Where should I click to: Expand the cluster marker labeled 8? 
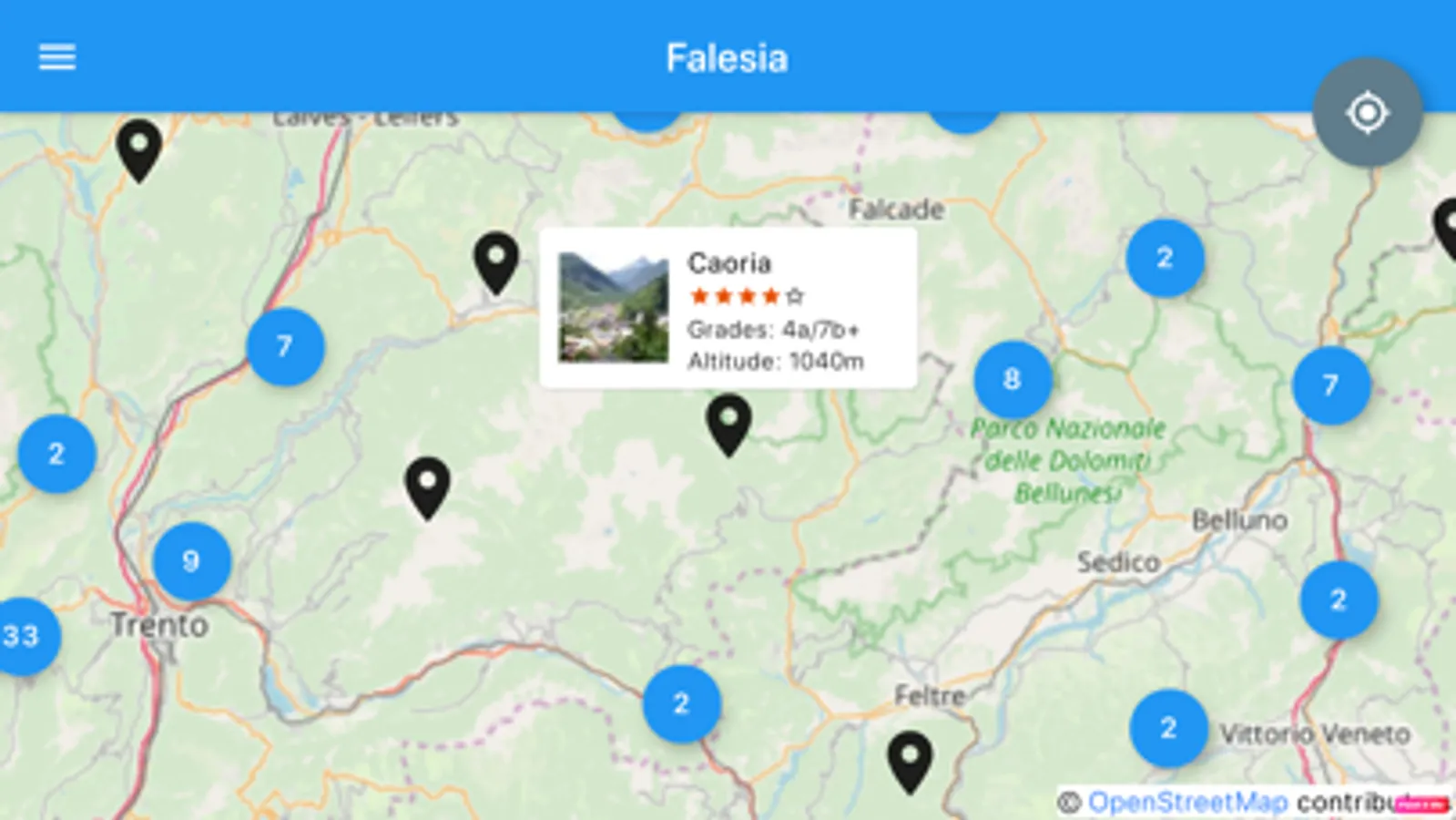(1013, 380)
